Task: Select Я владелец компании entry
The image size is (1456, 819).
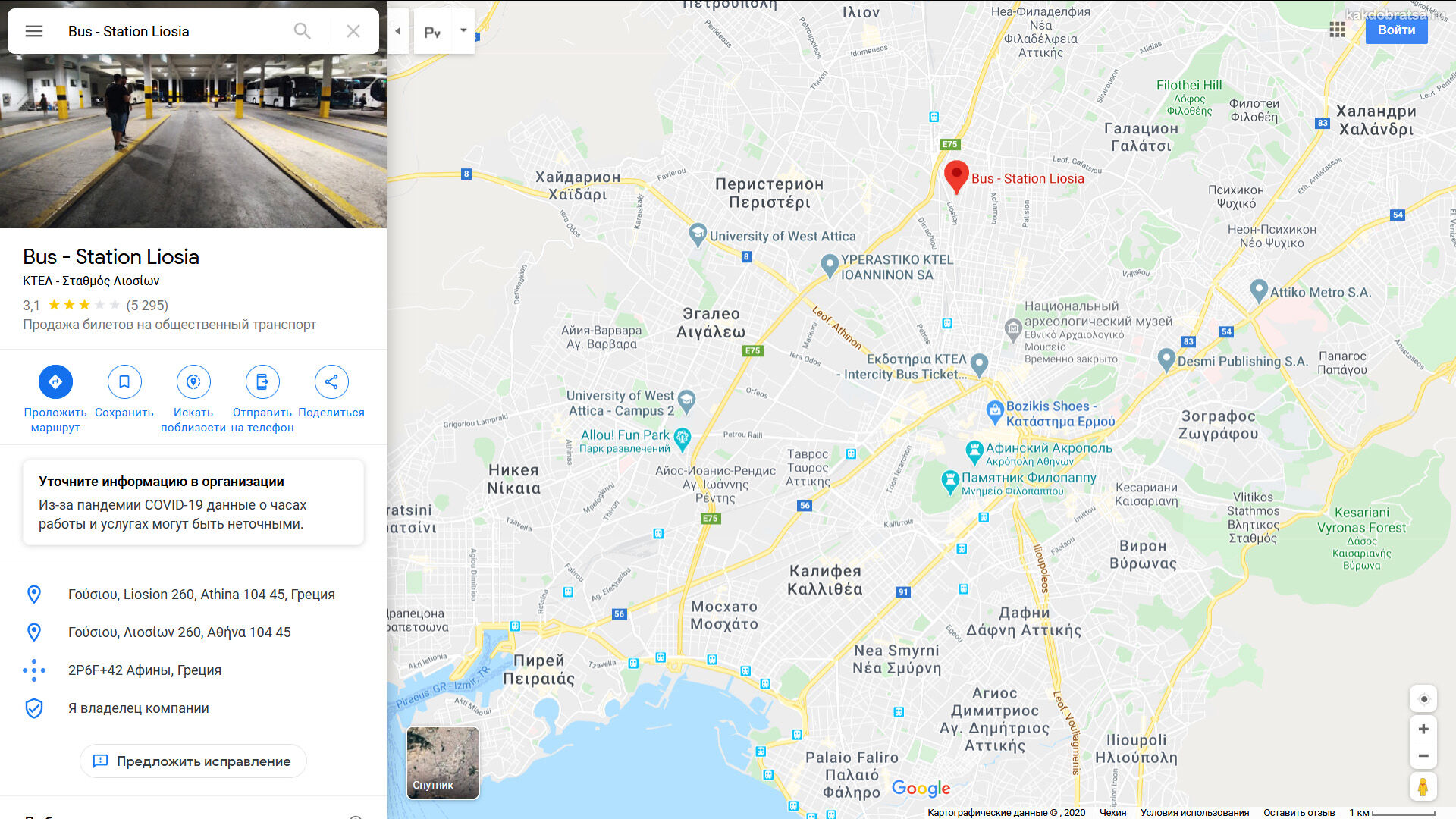Action: (x=139, y=708)
